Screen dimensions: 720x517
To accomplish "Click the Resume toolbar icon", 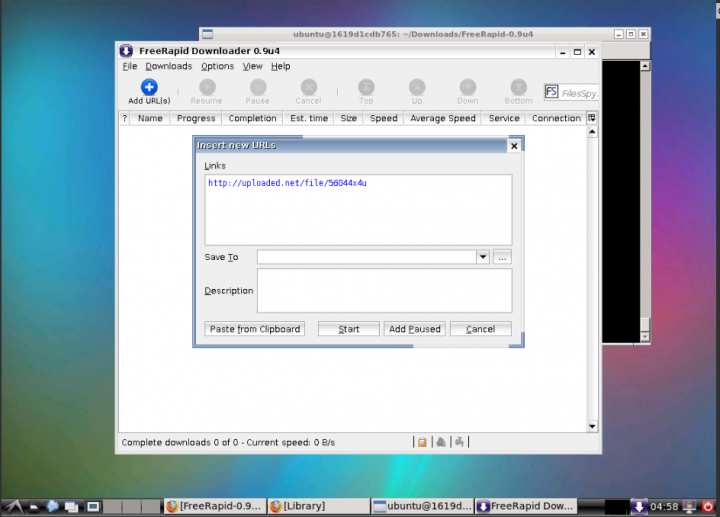I will pyautogui.click(x=207, y=87).
